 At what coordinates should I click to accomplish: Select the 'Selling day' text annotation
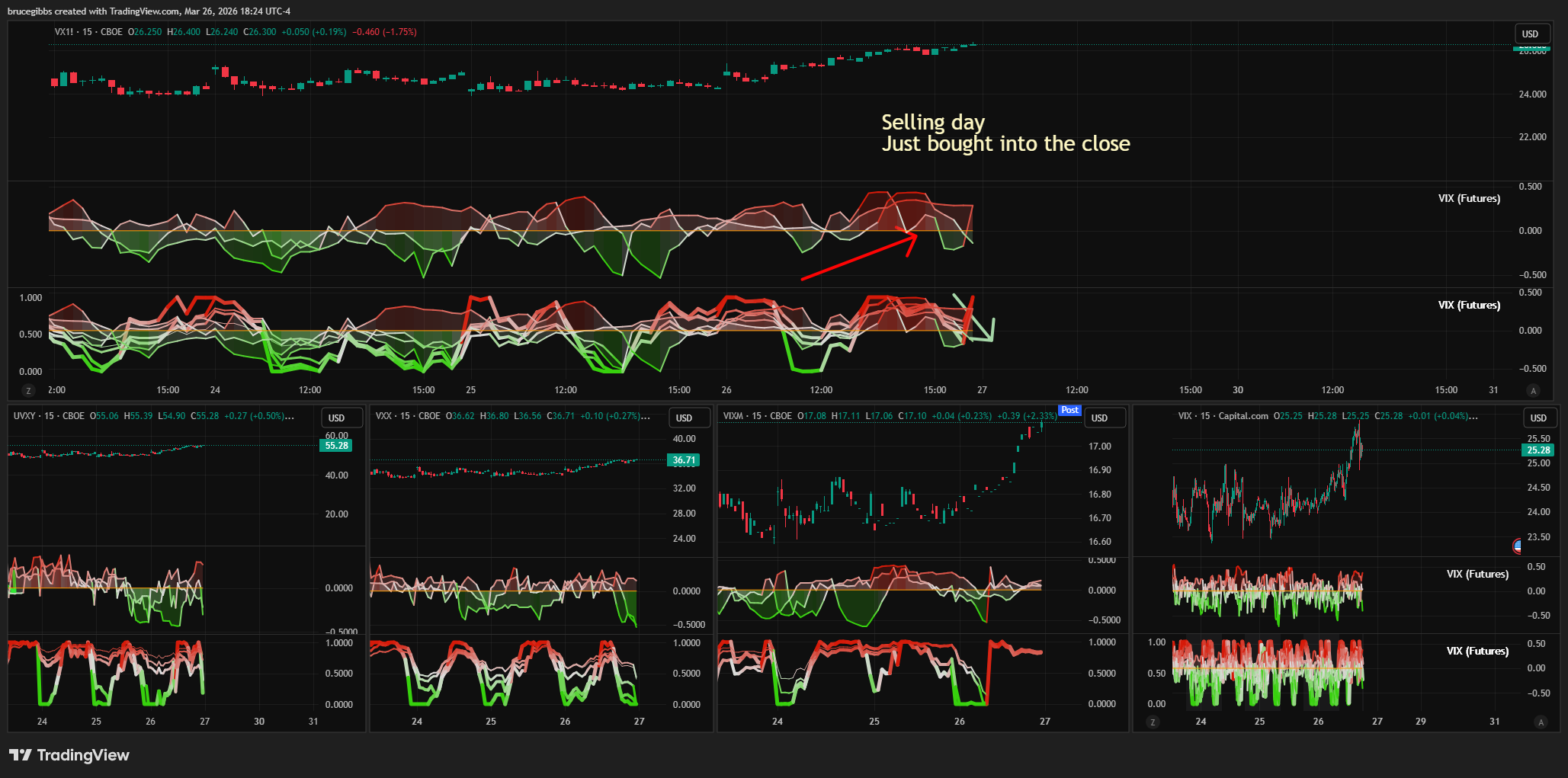[x=933, y=123]
